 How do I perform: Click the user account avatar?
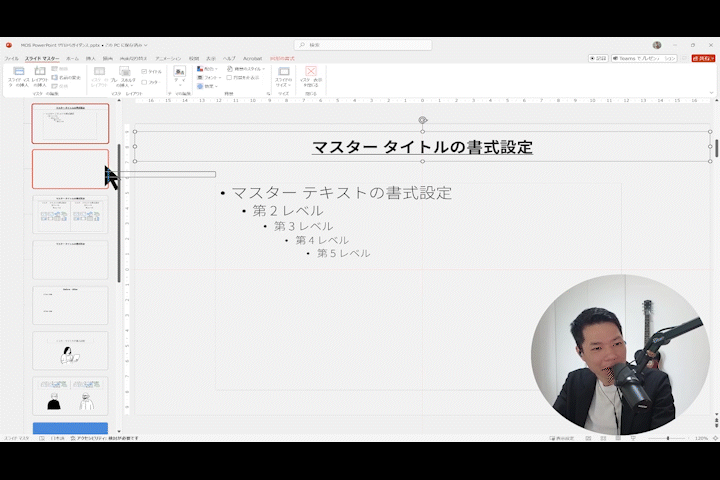coord(657,45)
